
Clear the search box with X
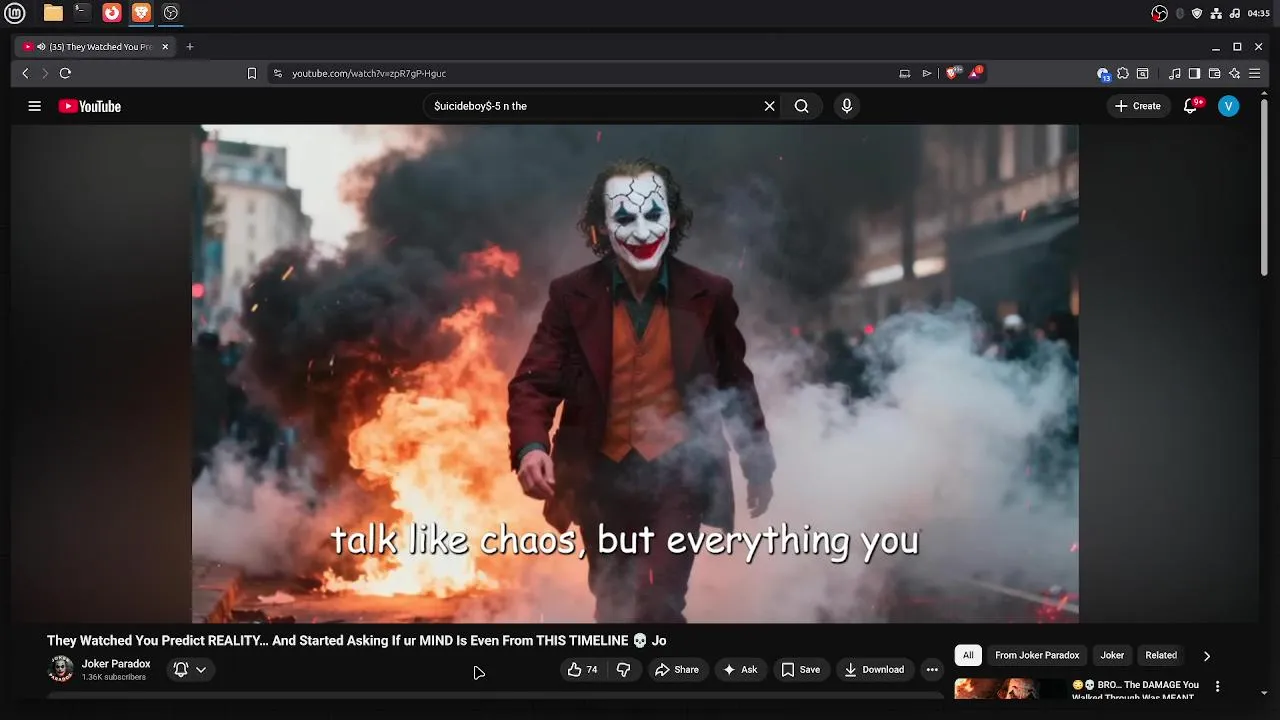769,106
